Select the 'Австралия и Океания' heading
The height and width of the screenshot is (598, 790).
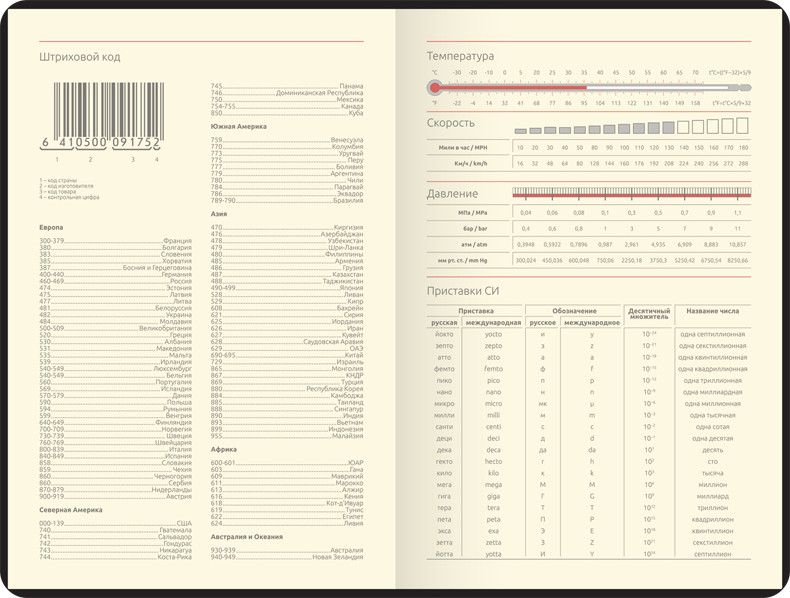[x=247, y=537]
